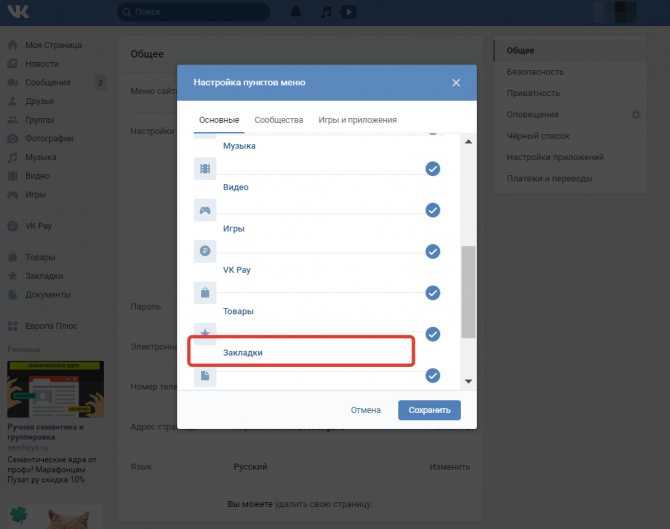Click Изменить next to the Русский language

(x=450, y=467)
